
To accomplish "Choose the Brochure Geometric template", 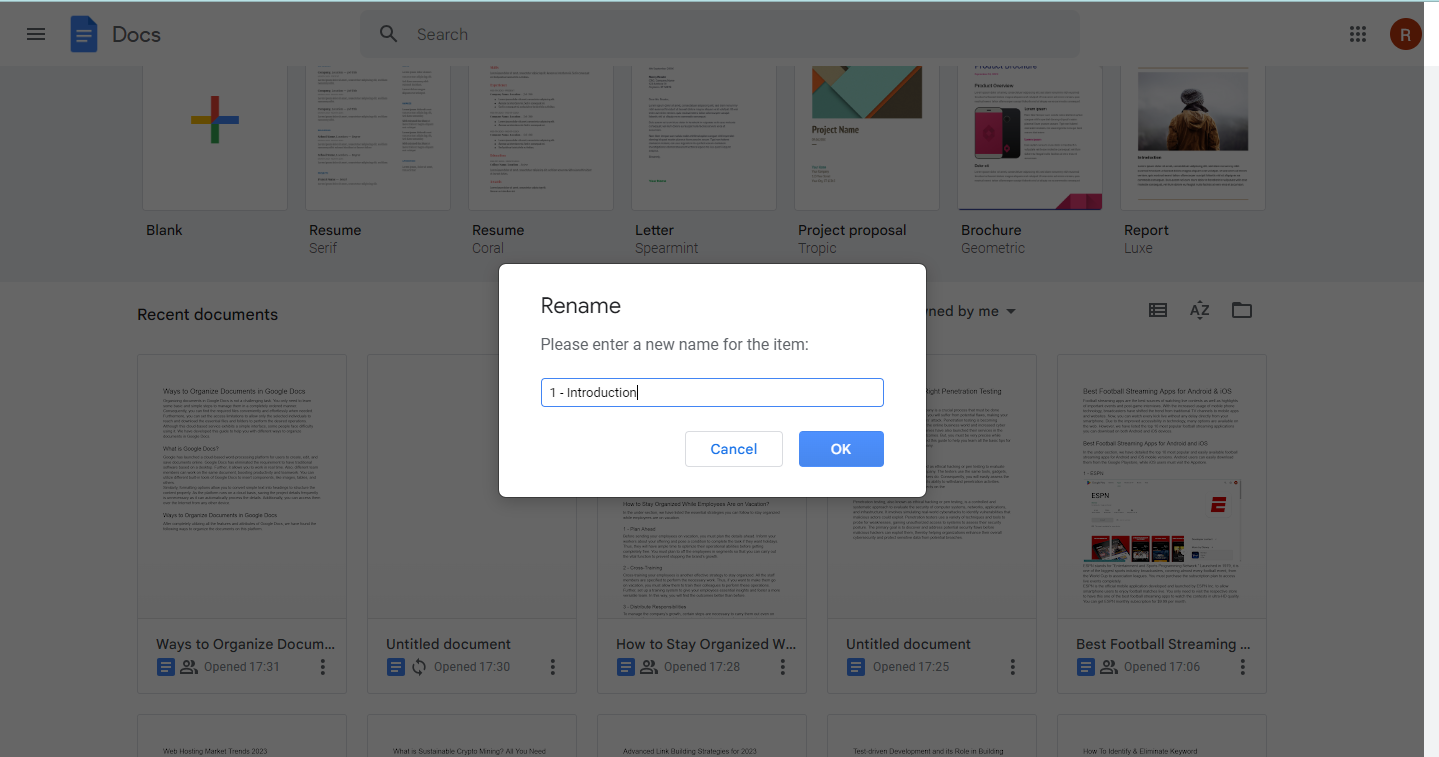I will [x=1030, y=138].
